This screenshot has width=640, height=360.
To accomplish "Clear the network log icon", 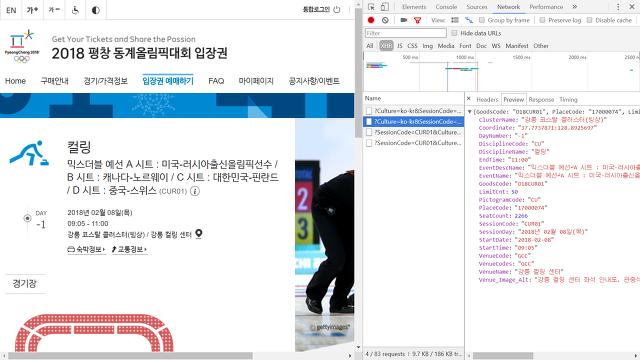I will 385,20.
